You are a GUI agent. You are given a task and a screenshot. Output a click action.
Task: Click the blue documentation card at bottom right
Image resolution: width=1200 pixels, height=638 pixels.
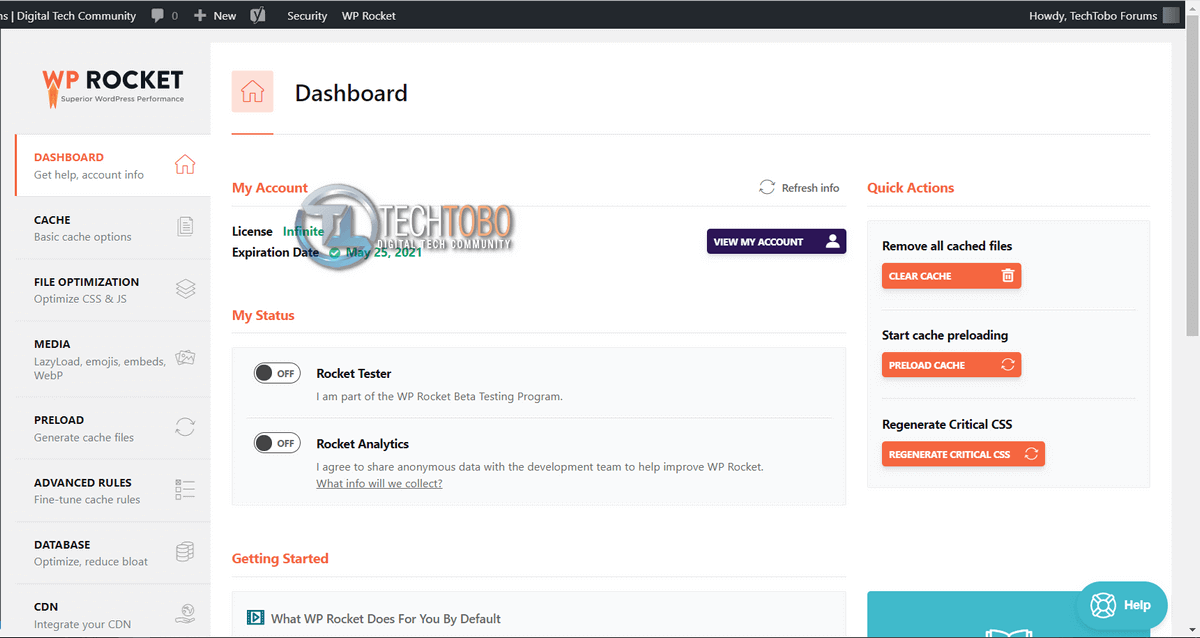(1008, 614)
